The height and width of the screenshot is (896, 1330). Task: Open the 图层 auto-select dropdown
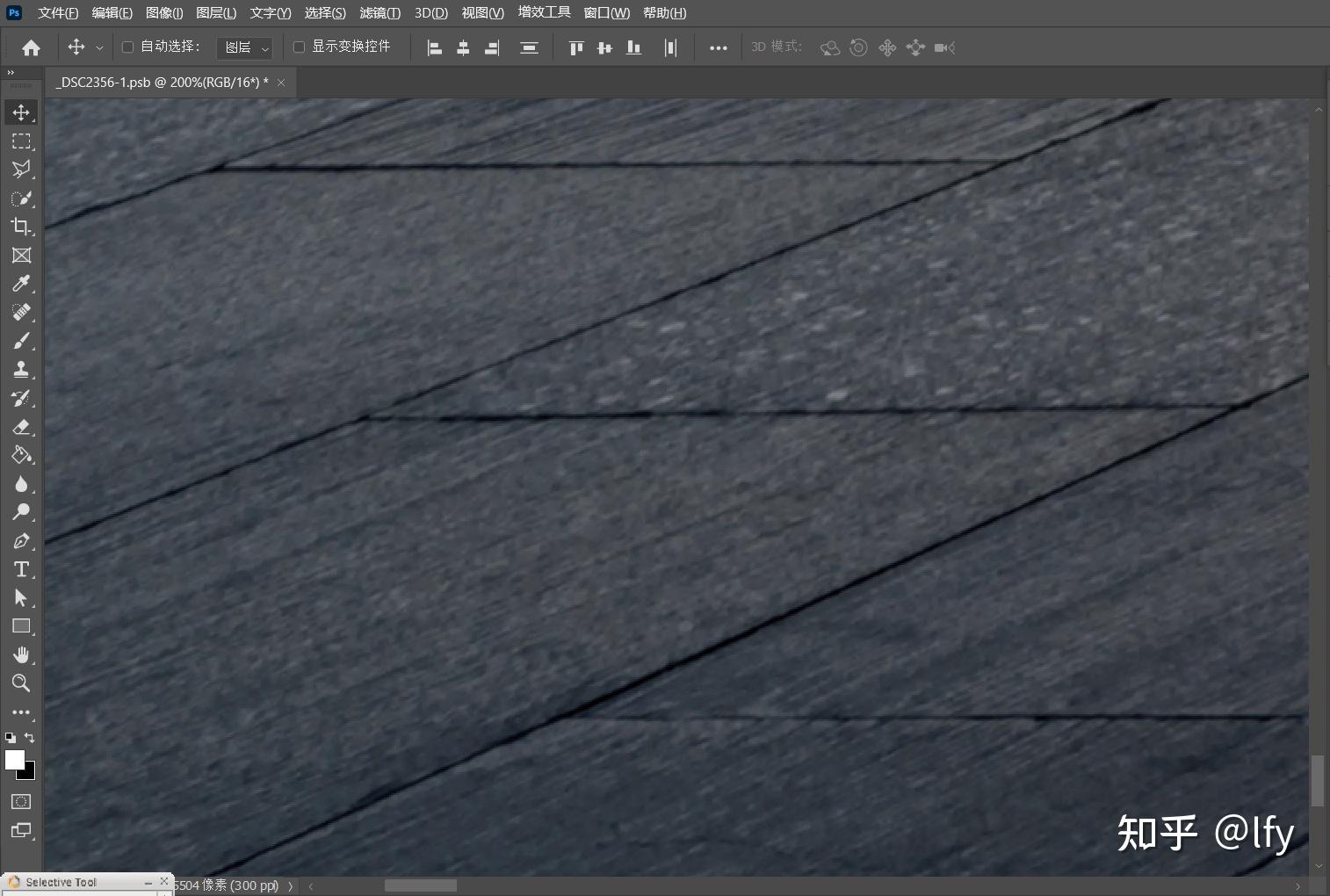[244, 47]
